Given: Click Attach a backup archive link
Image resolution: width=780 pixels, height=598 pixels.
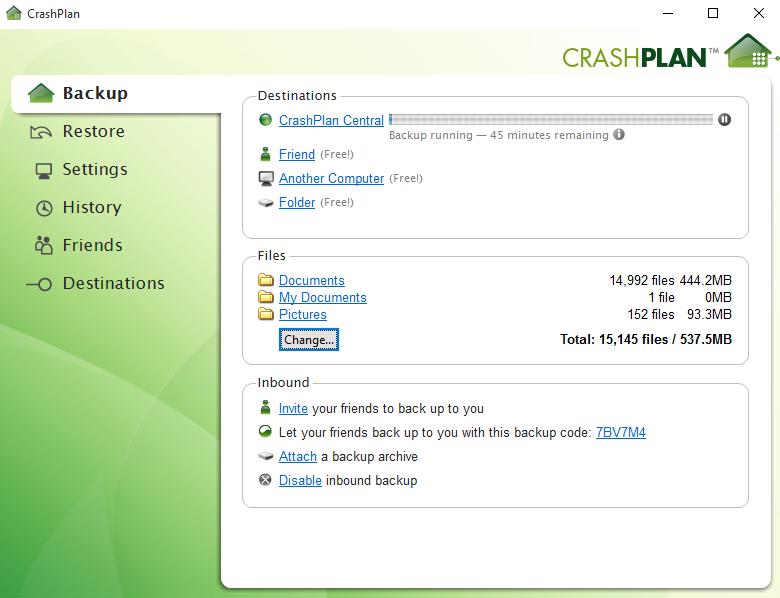Looking at the screenshot, I should click(298, 456).
